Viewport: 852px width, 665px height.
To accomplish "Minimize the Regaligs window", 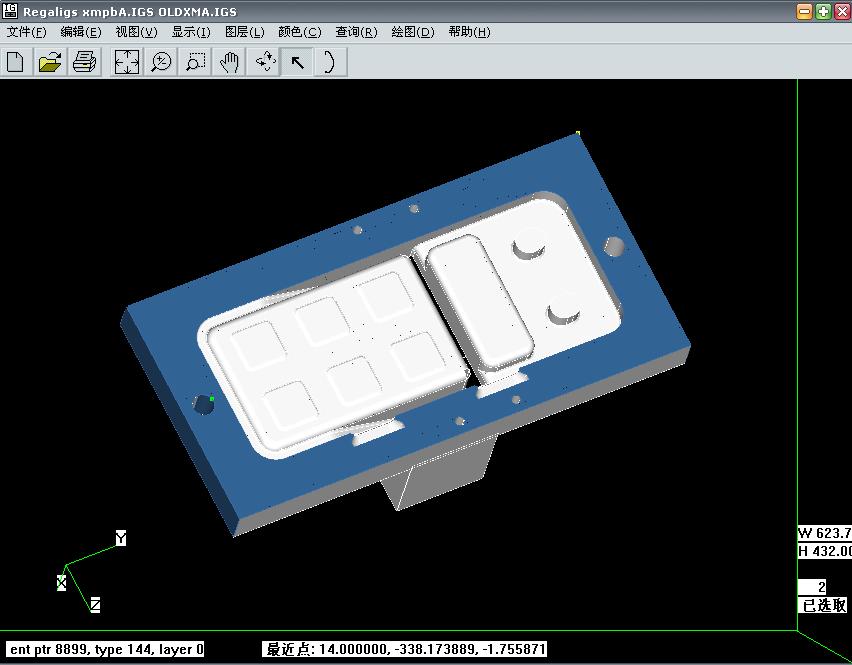I will tap(804, 11).
